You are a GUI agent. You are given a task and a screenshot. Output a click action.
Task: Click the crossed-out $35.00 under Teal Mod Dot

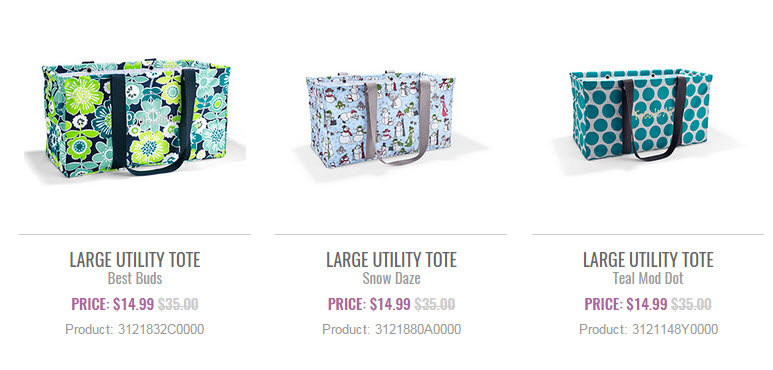click(691, 304)
